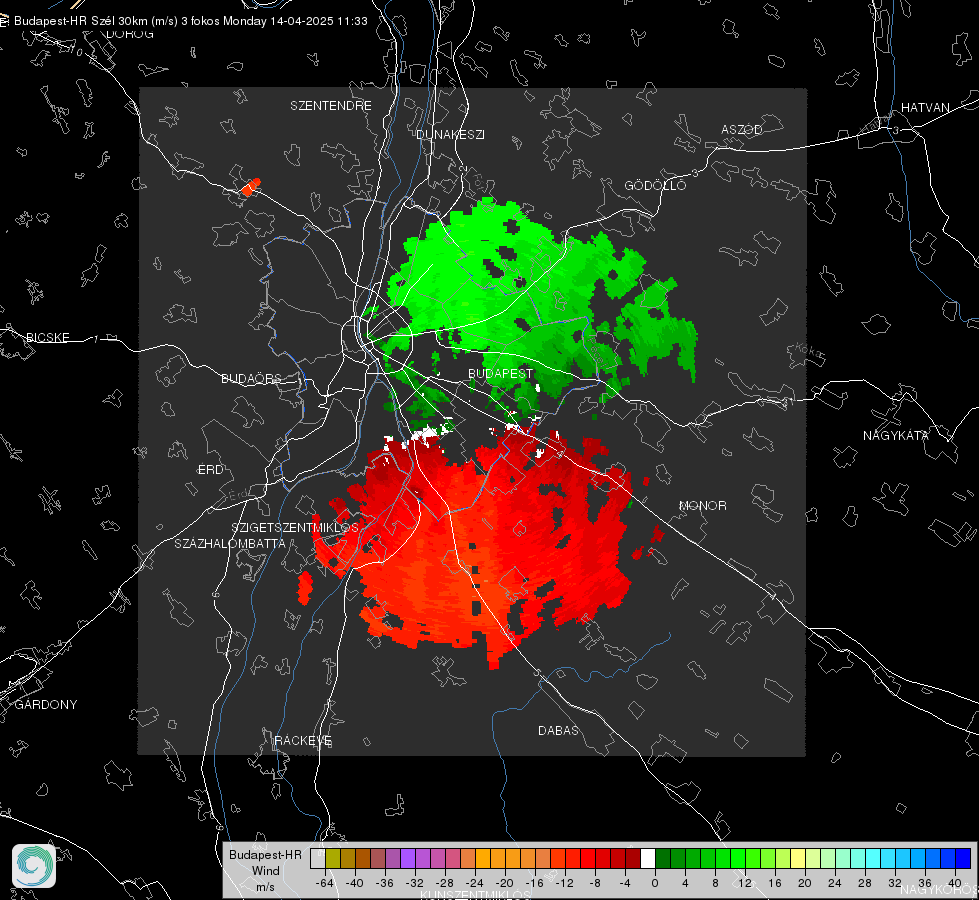Click the DABAS town label

(x=558, y=730)
